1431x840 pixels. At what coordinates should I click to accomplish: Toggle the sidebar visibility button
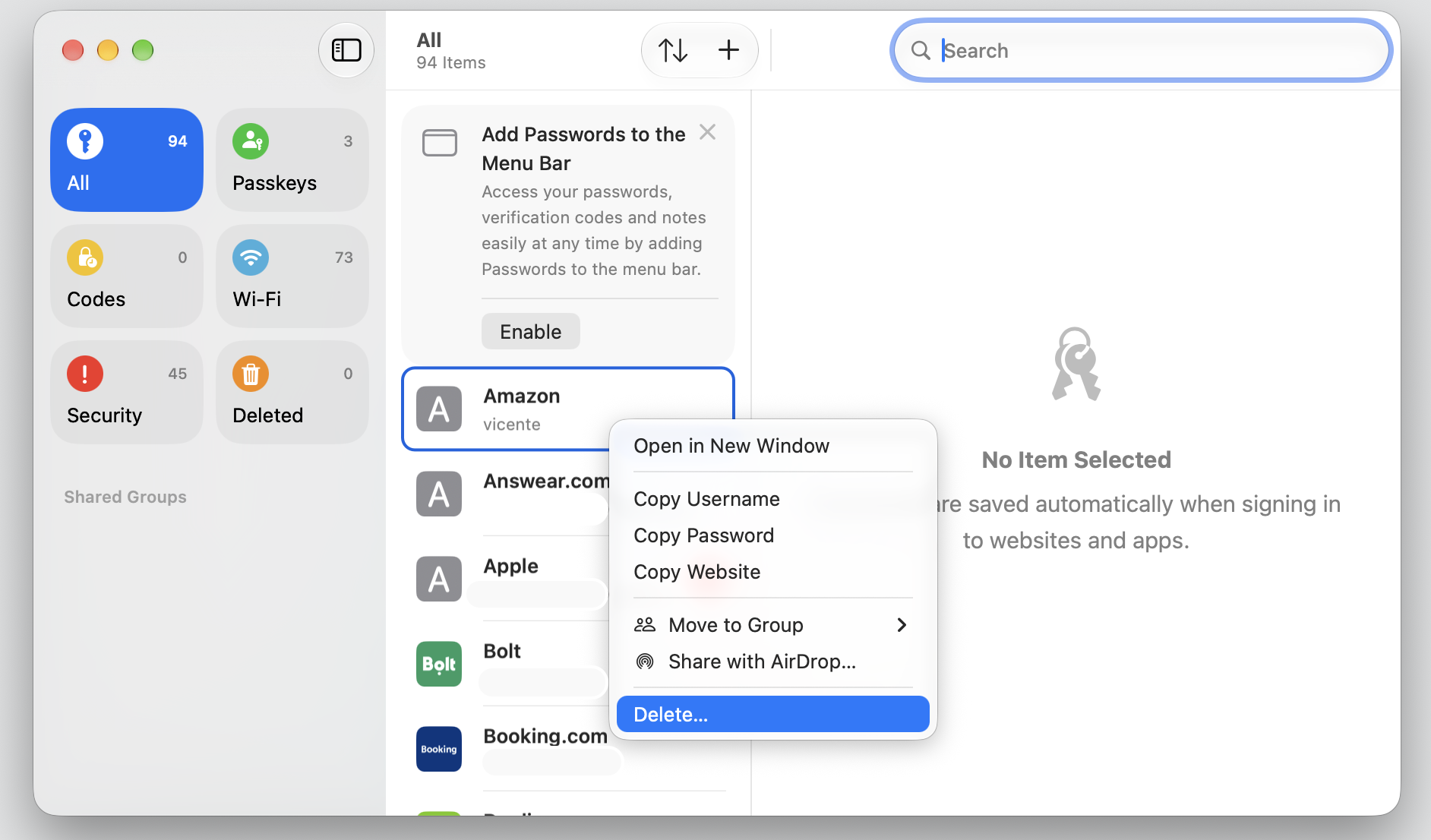(x=346, y=50)
